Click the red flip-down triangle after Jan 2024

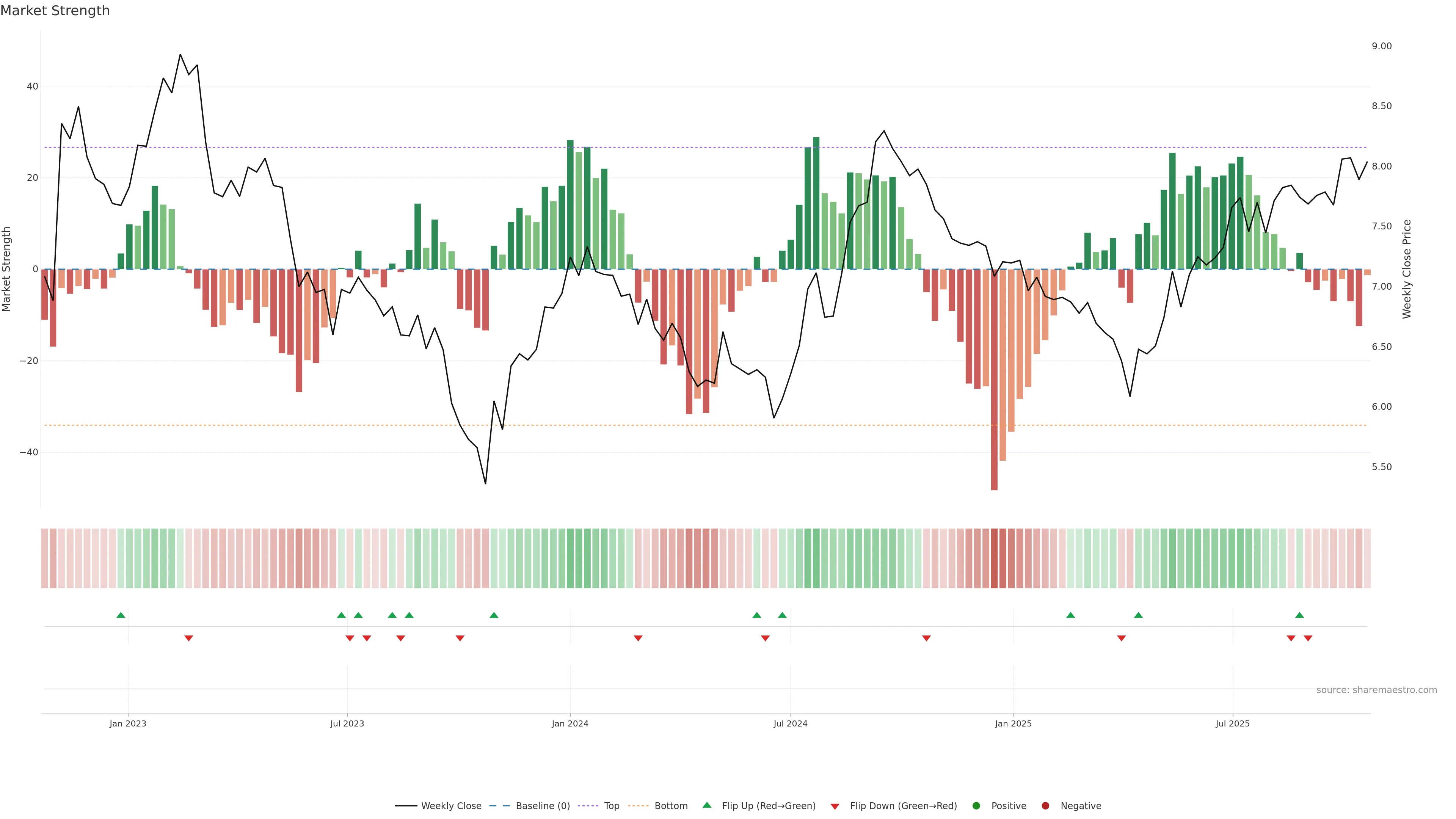click(638, 638)
